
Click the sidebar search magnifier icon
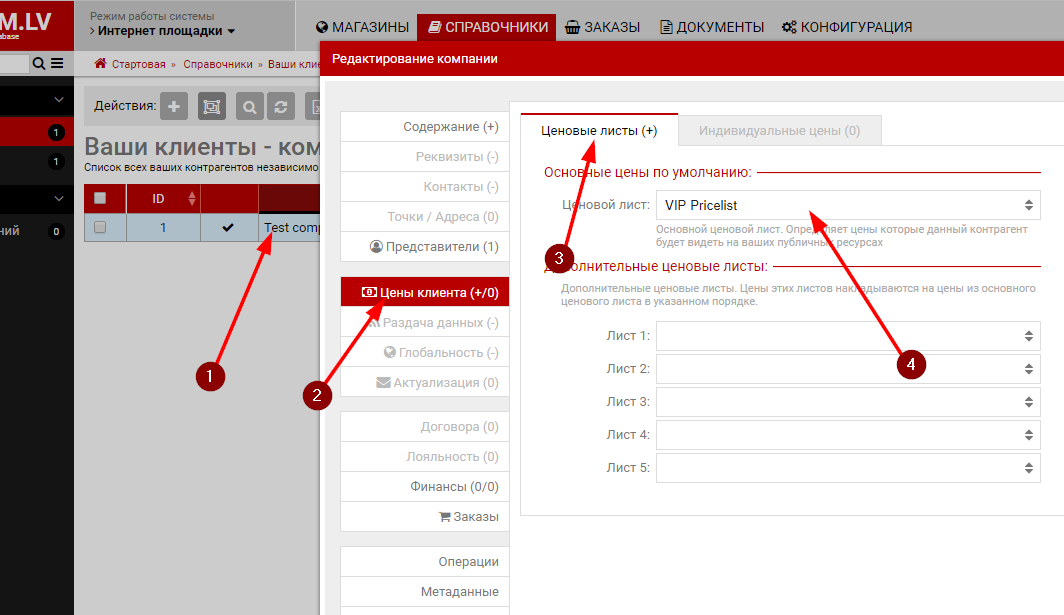tap(39, 63)
